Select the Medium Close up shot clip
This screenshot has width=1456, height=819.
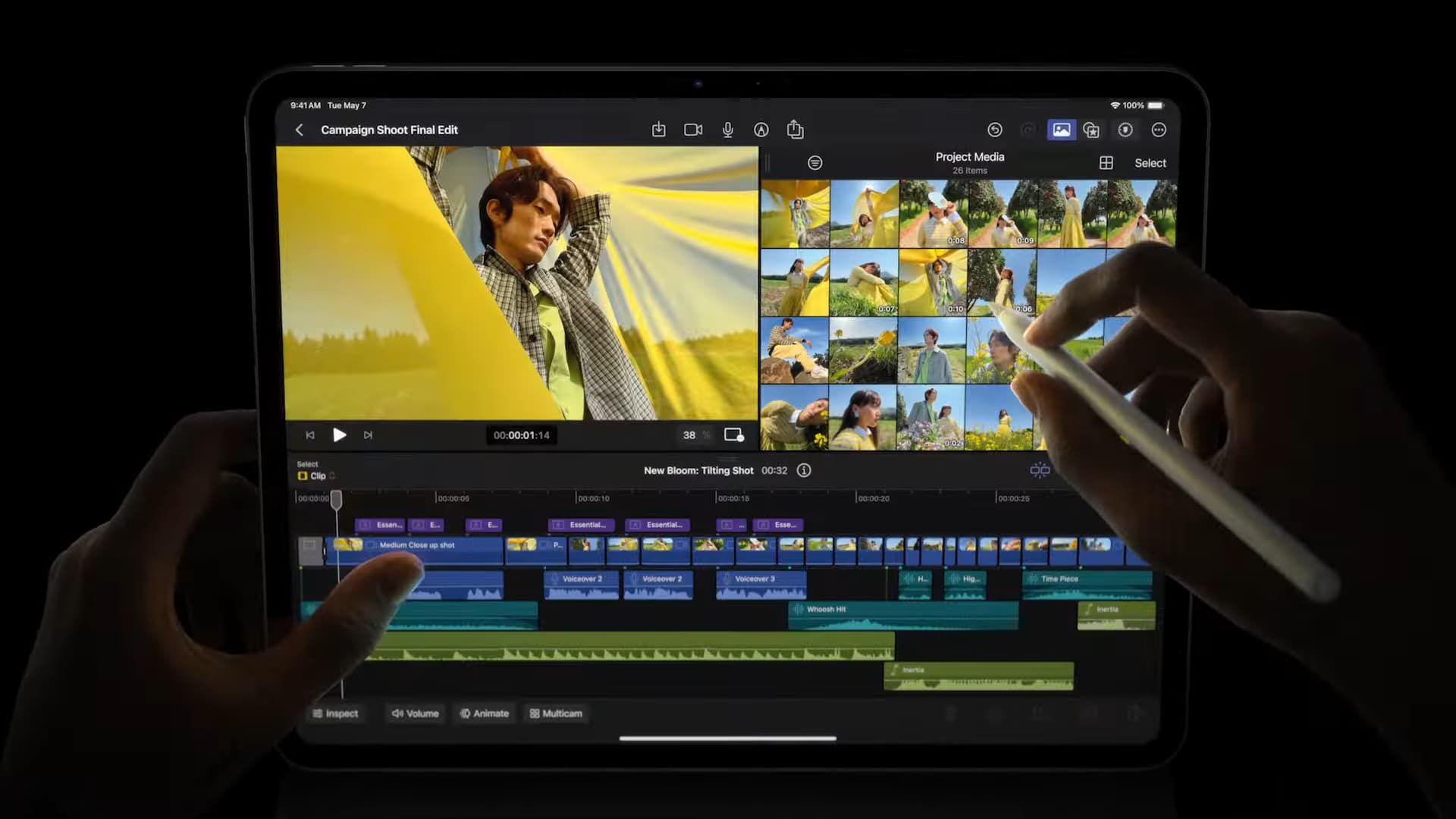[x=415, y=551]
